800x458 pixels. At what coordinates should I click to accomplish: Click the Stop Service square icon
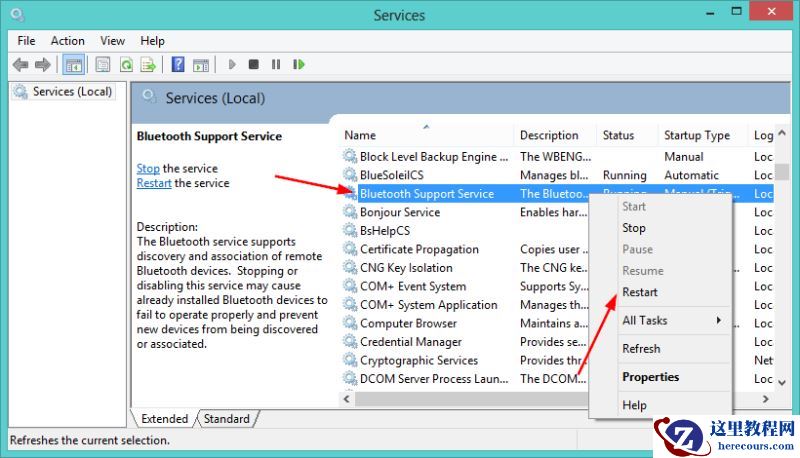tap(254, 65)
